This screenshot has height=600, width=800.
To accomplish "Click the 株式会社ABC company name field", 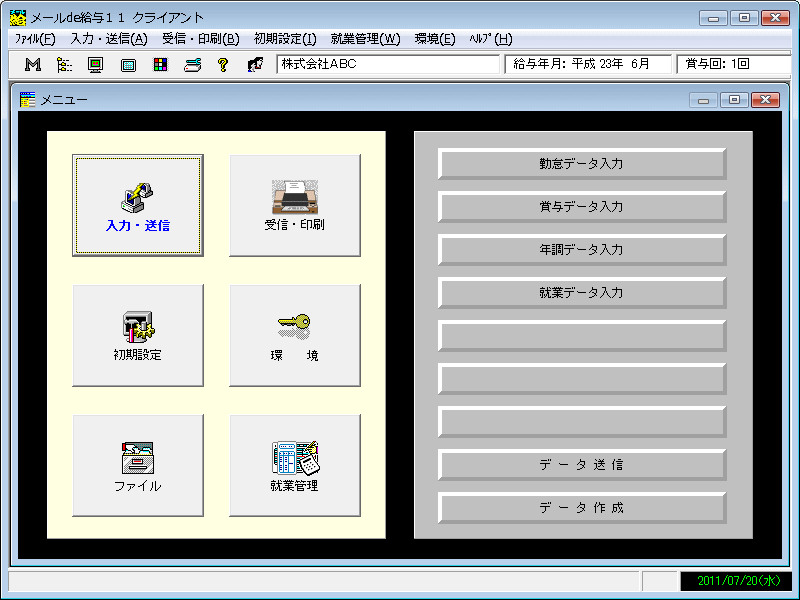I will [x=388, y=64].
